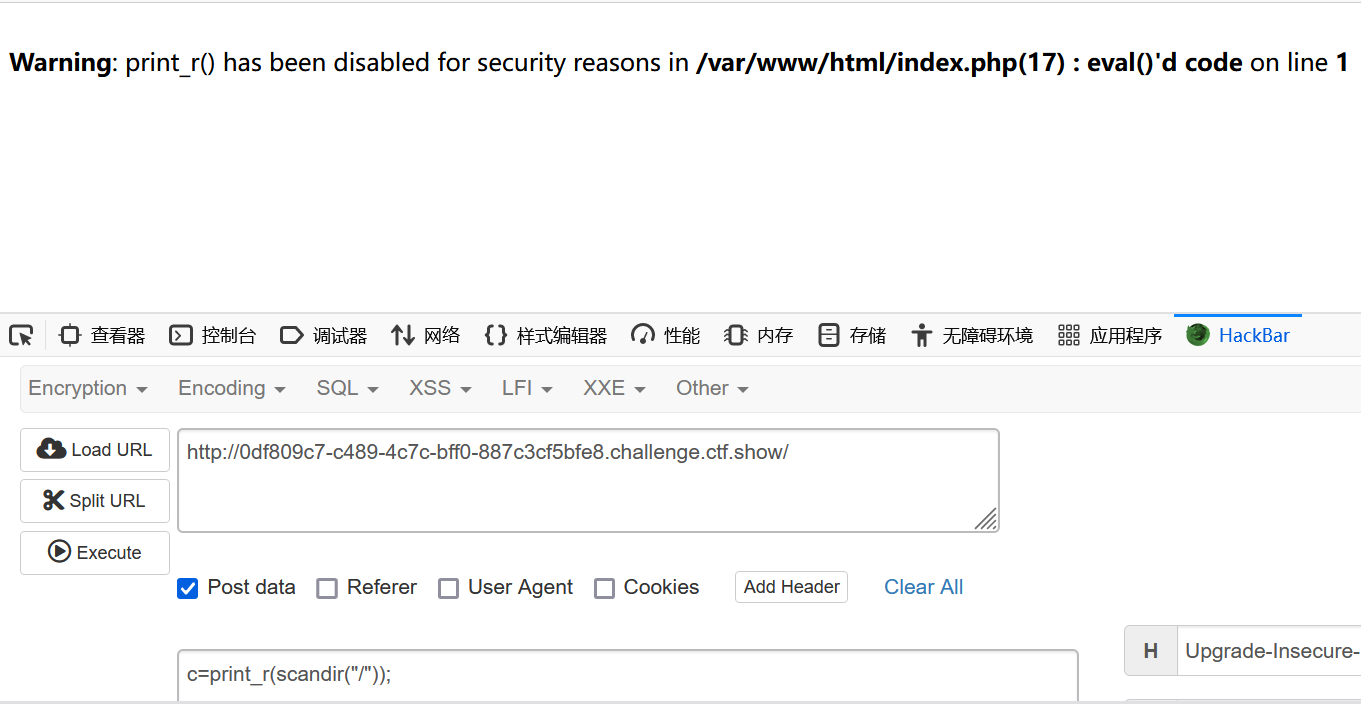Open the Network (网络) panel icon
Viewport: 1361px width, 704px height.
click(x=403, y=336)
